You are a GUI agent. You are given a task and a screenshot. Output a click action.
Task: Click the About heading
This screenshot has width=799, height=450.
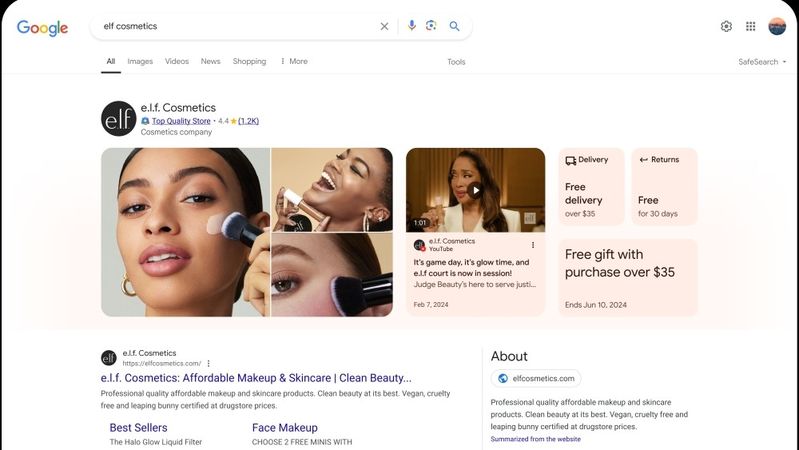tap(509, 356)
